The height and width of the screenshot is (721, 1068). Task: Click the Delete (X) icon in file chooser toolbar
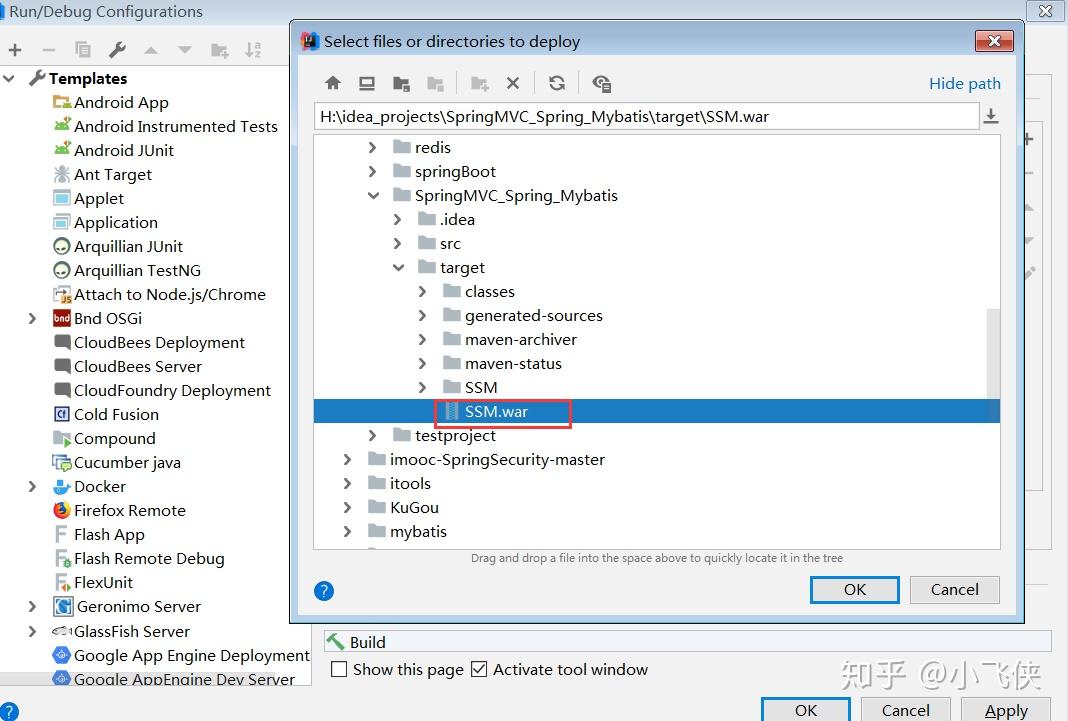pyautogui.click(x=513, y=83)
